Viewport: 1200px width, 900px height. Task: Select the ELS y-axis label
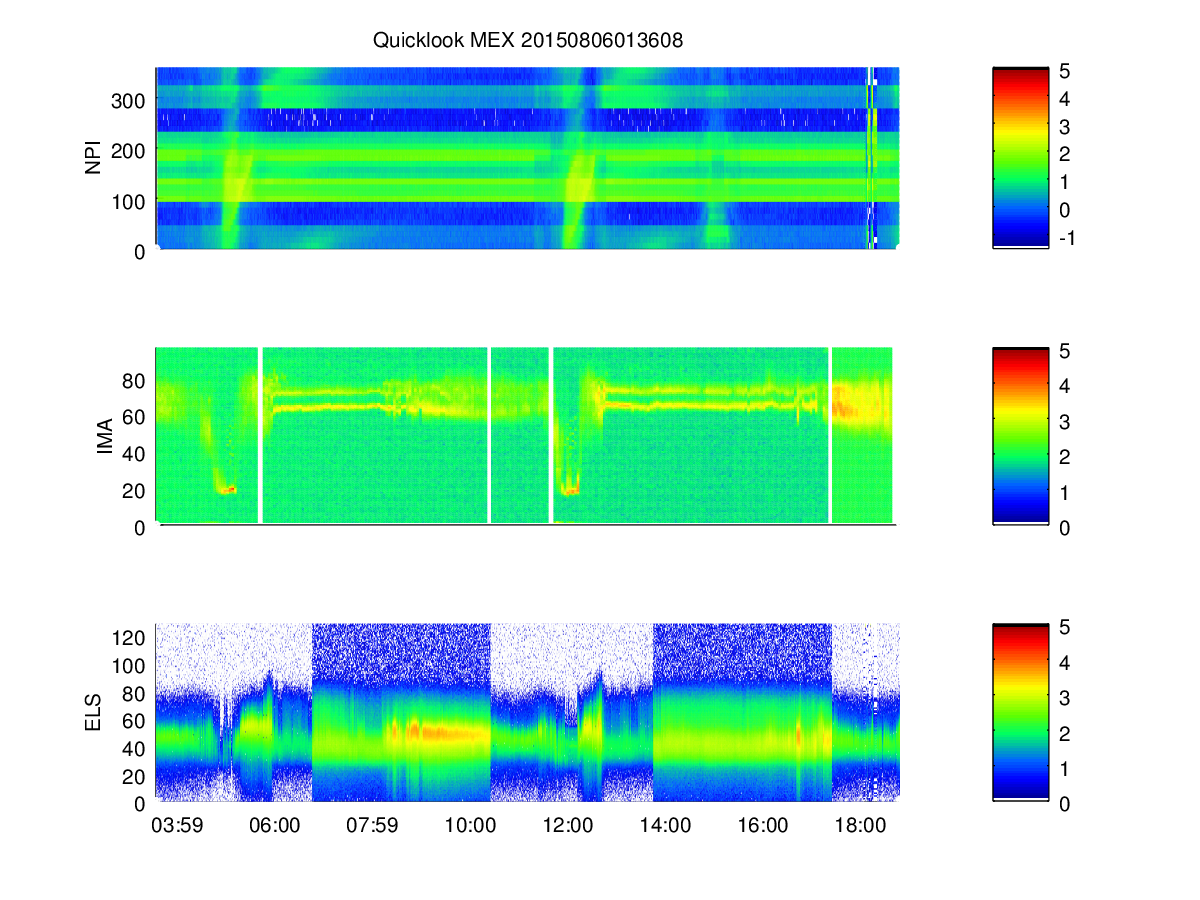coord(94,715)
